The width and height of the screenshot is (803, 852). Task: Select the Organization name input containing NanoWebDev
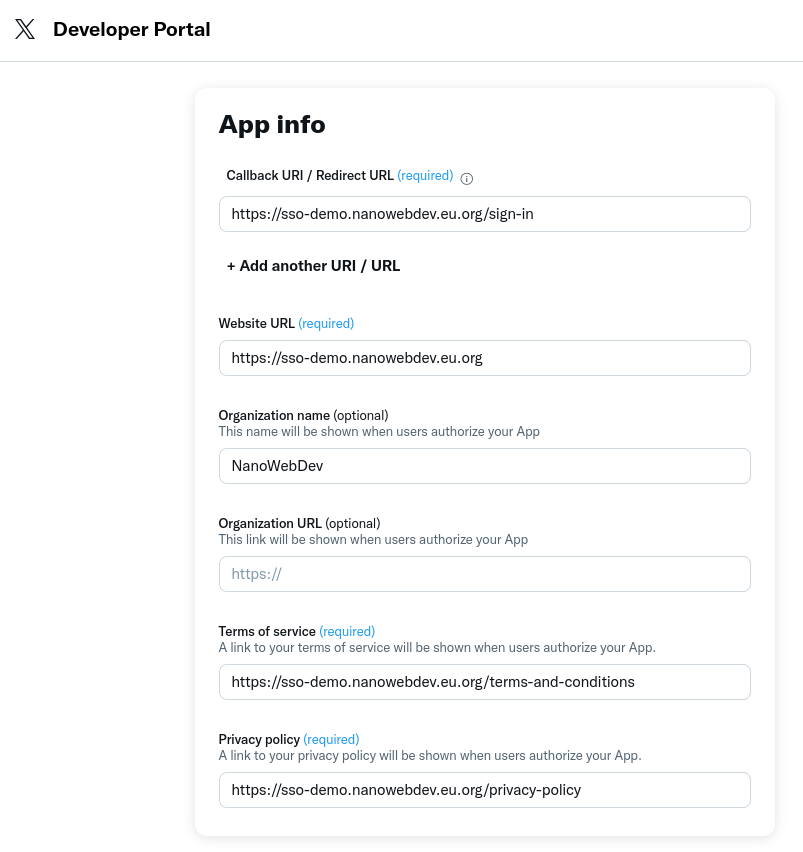pos(484,466)
